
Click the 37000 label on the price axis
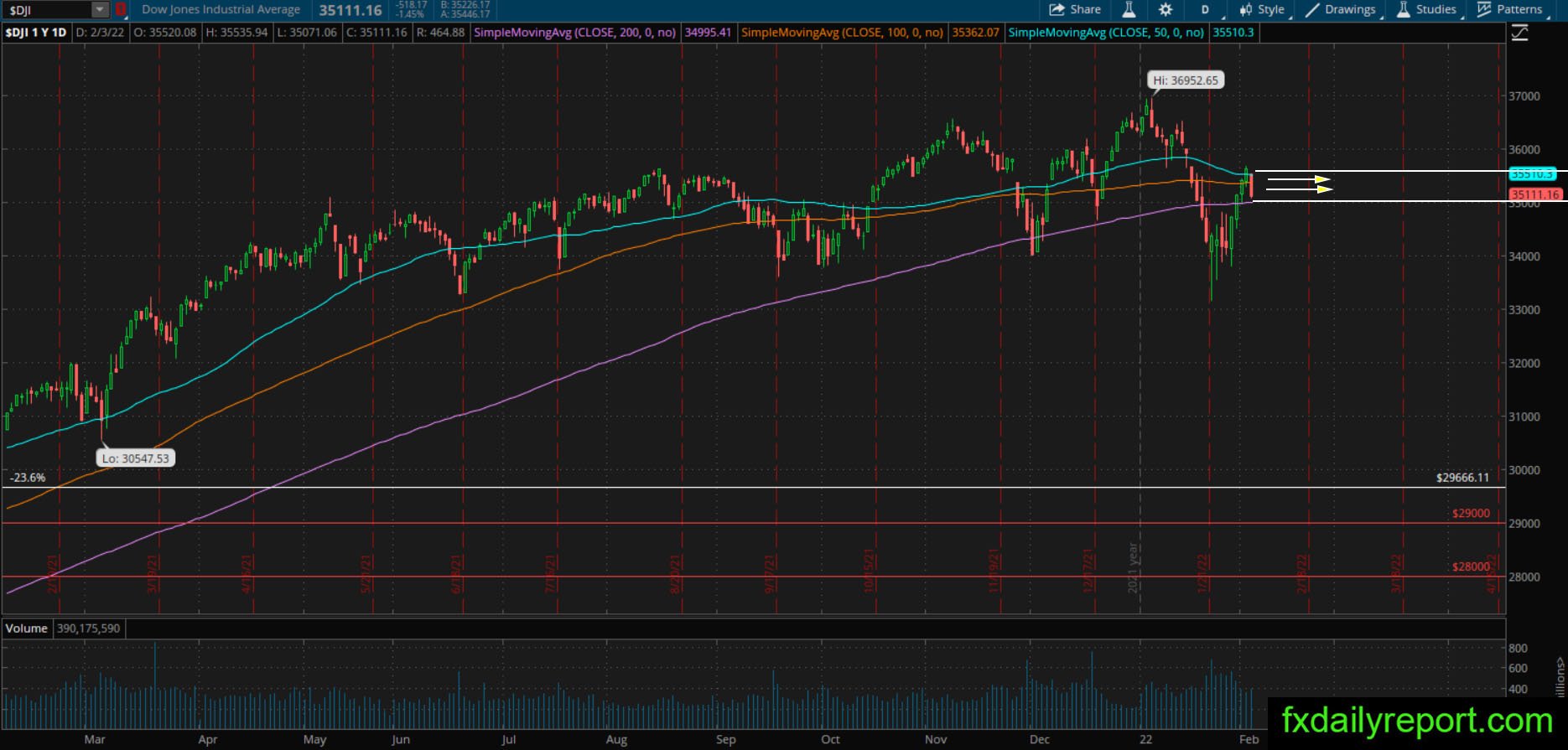click(1524, 96)
